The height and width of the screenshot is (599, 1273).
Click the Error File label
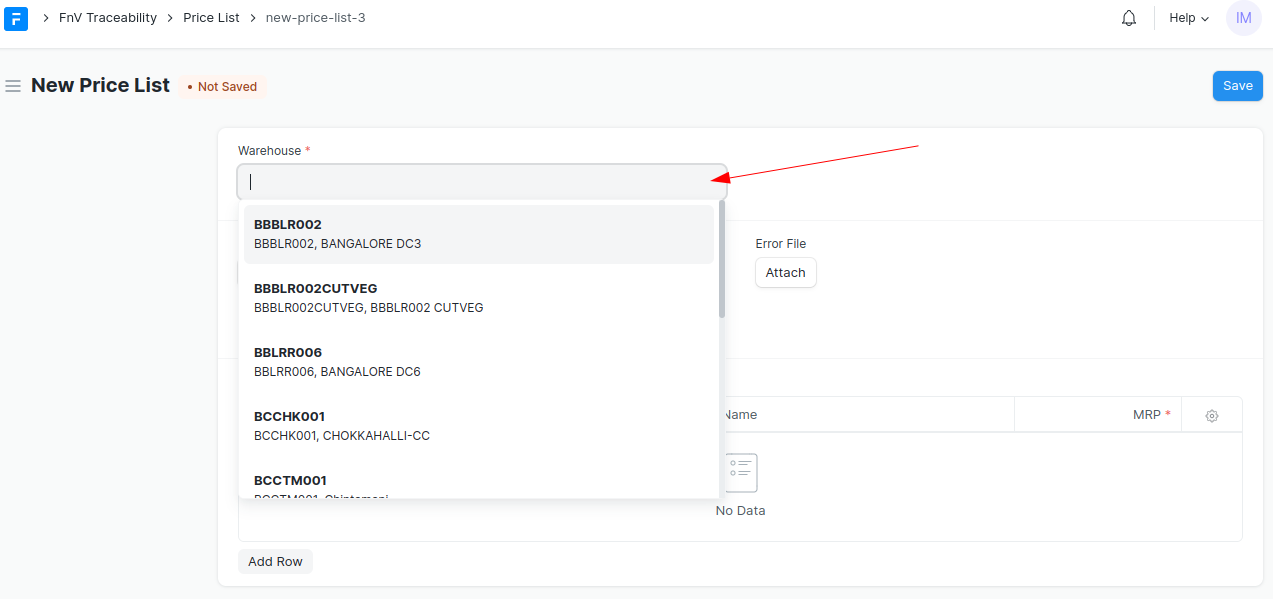[x=780, y=244]
